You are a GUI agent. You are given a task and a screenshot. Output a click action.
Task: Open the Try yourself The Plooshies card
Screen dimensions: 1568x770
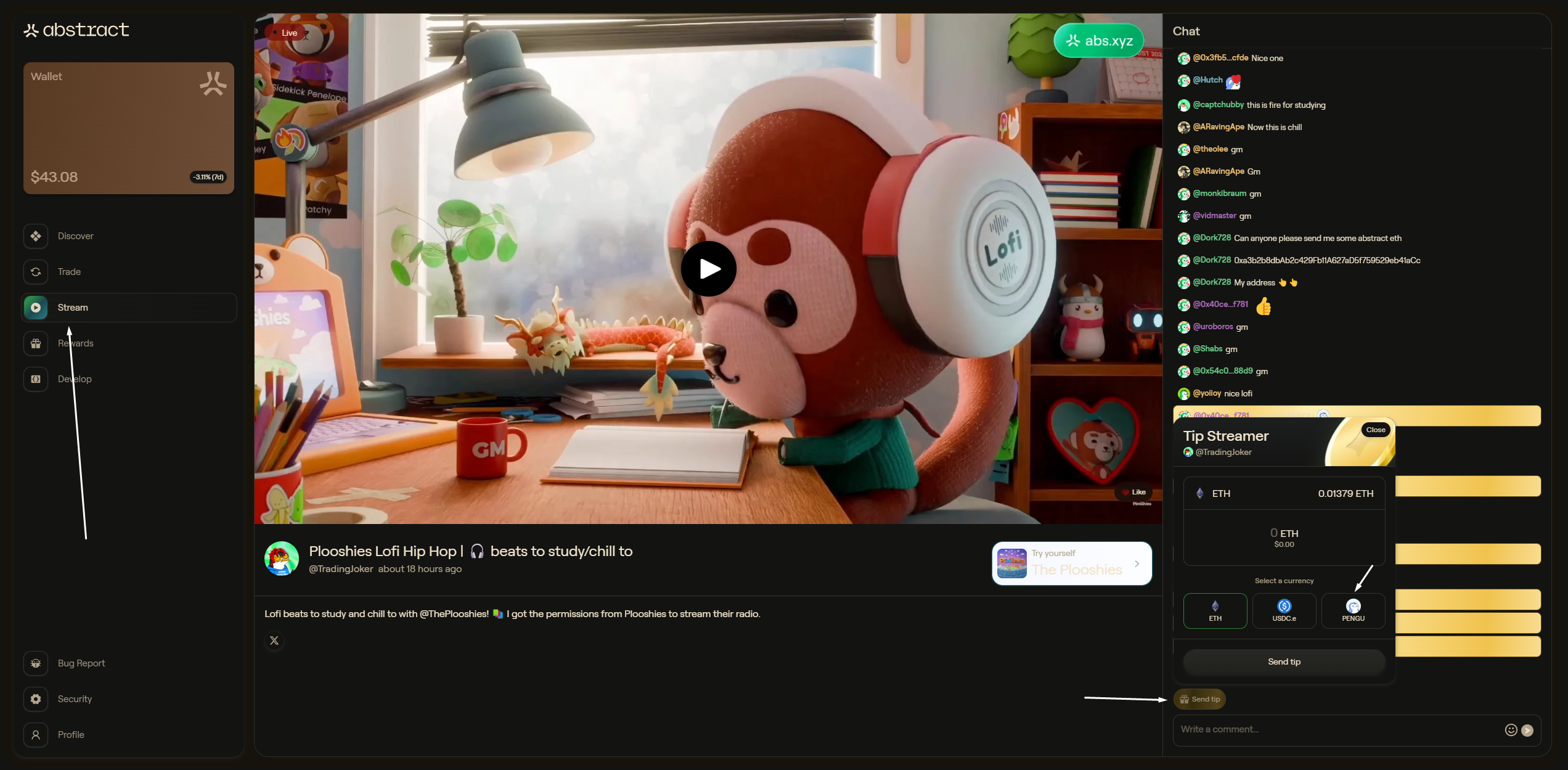(1072, 563)
